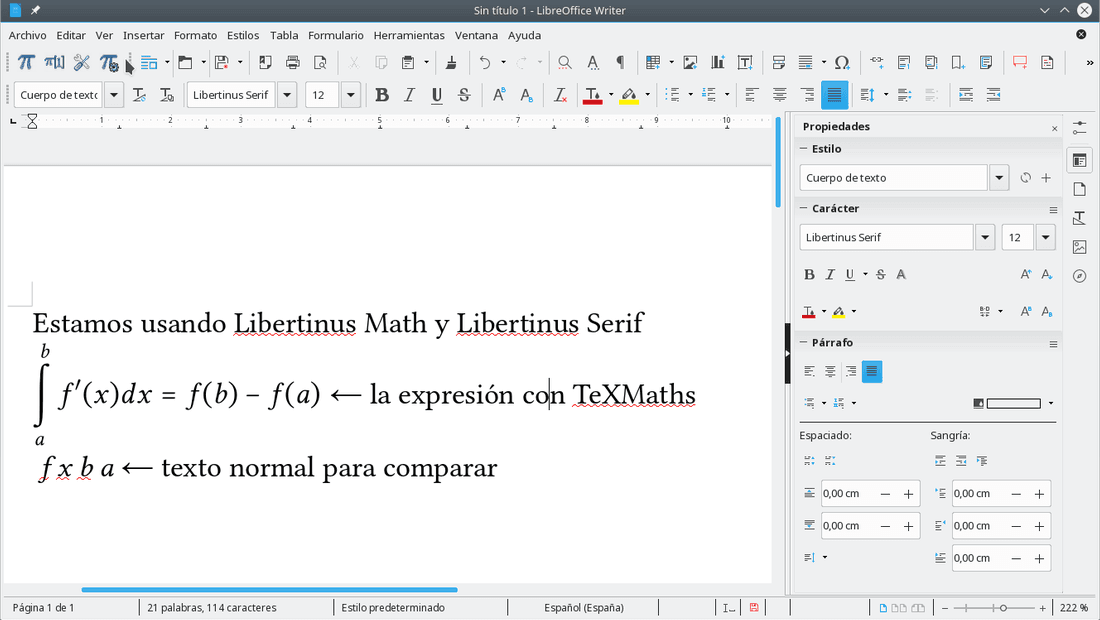The image size is (1100, 620).
Task: Click the Clear Direct Formatting icon
Action: click(560, 95)
